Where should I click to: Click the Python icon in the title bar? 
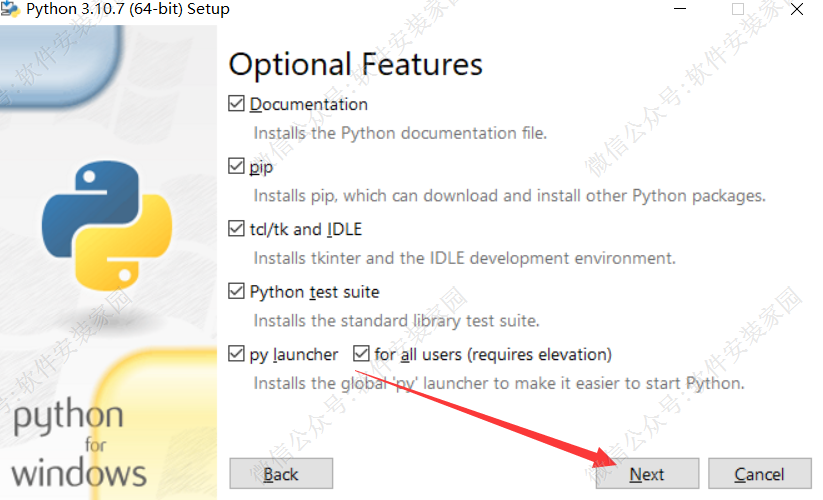[x=11, y=9]
